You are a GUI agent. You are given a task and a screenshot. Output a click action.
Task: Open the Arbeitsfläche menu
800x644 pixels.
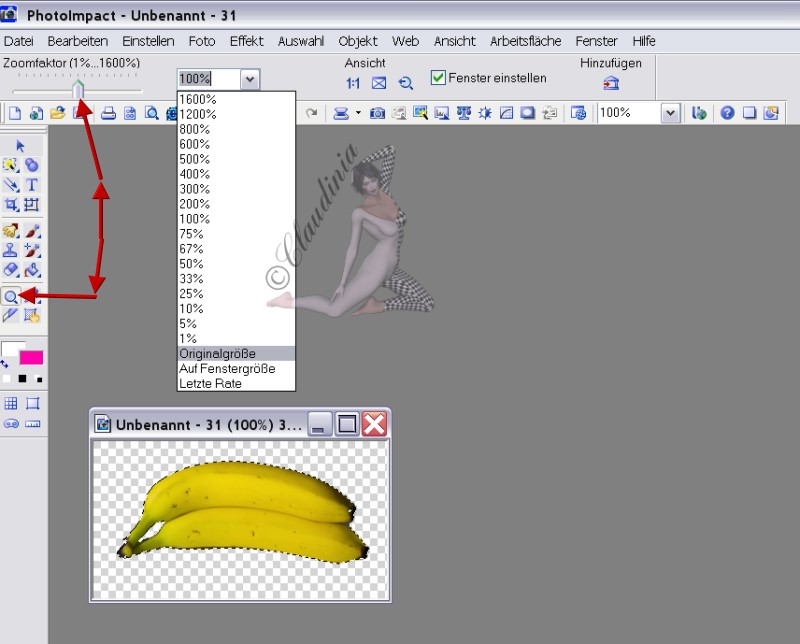[x=526, y=41]
